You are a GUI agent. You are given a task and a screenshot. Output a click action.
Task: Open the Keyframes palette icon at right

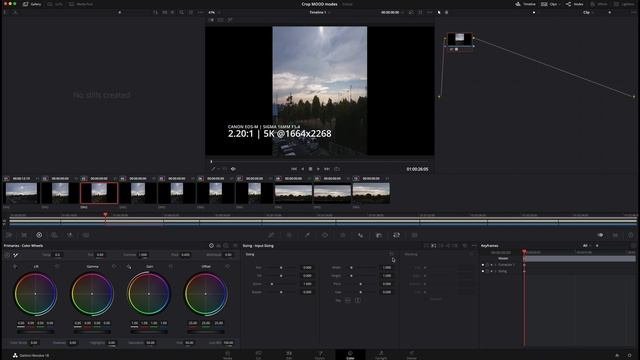coord(600,235)
